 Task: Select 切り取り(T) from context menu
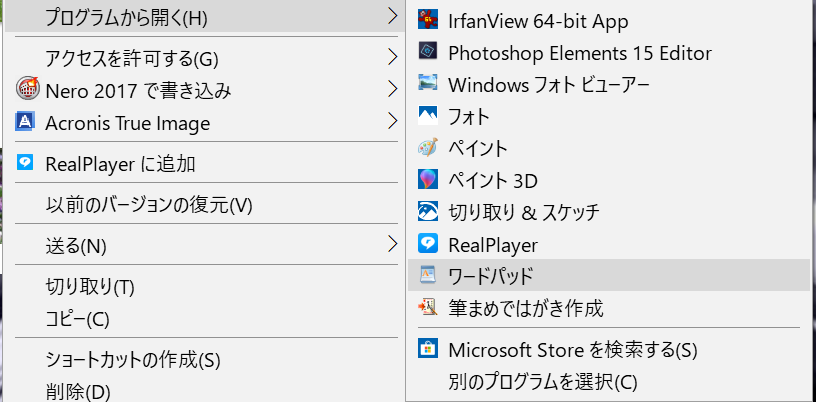pyautogui.click(x=205, y=286)
